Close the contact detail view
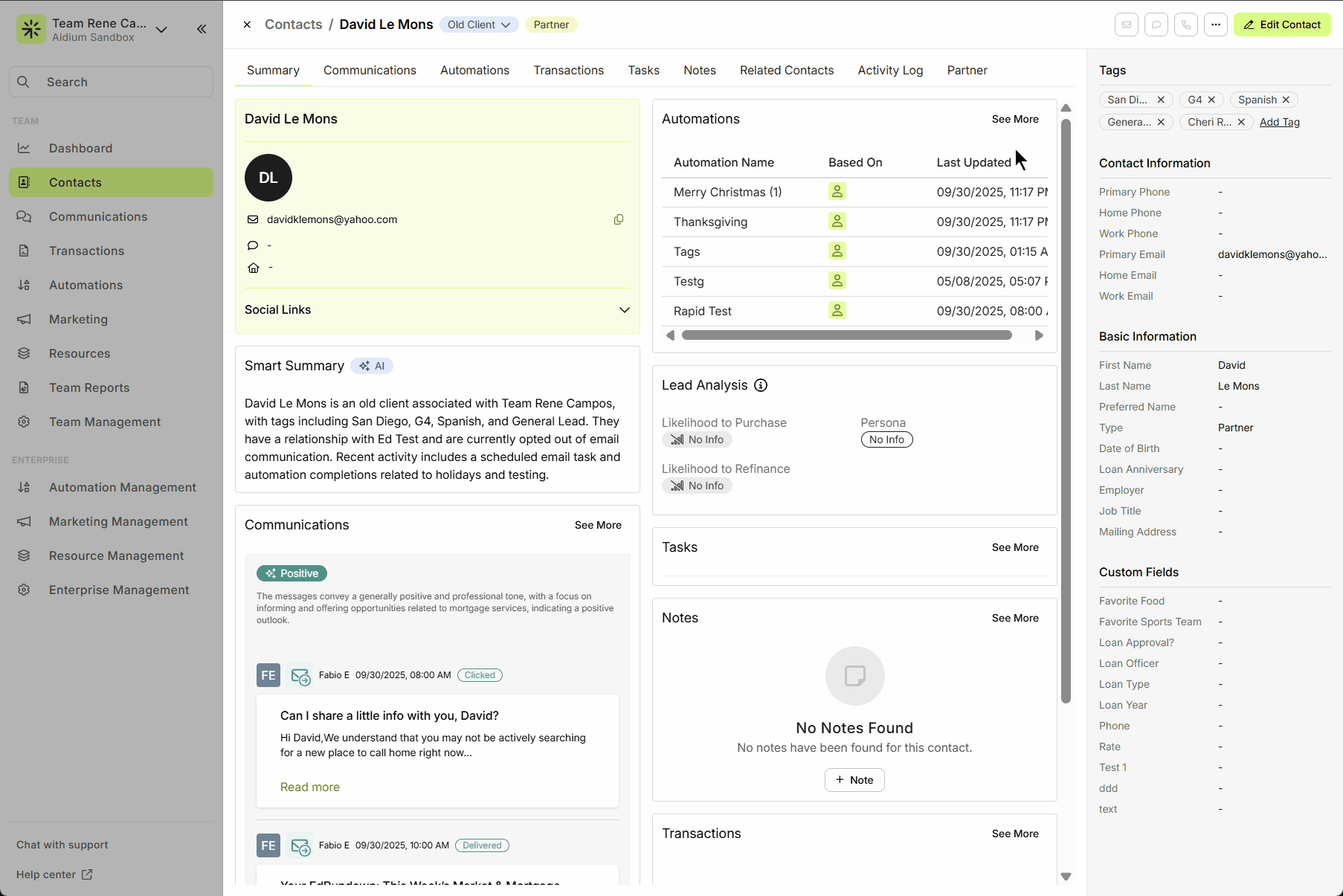 click(247, 25)
